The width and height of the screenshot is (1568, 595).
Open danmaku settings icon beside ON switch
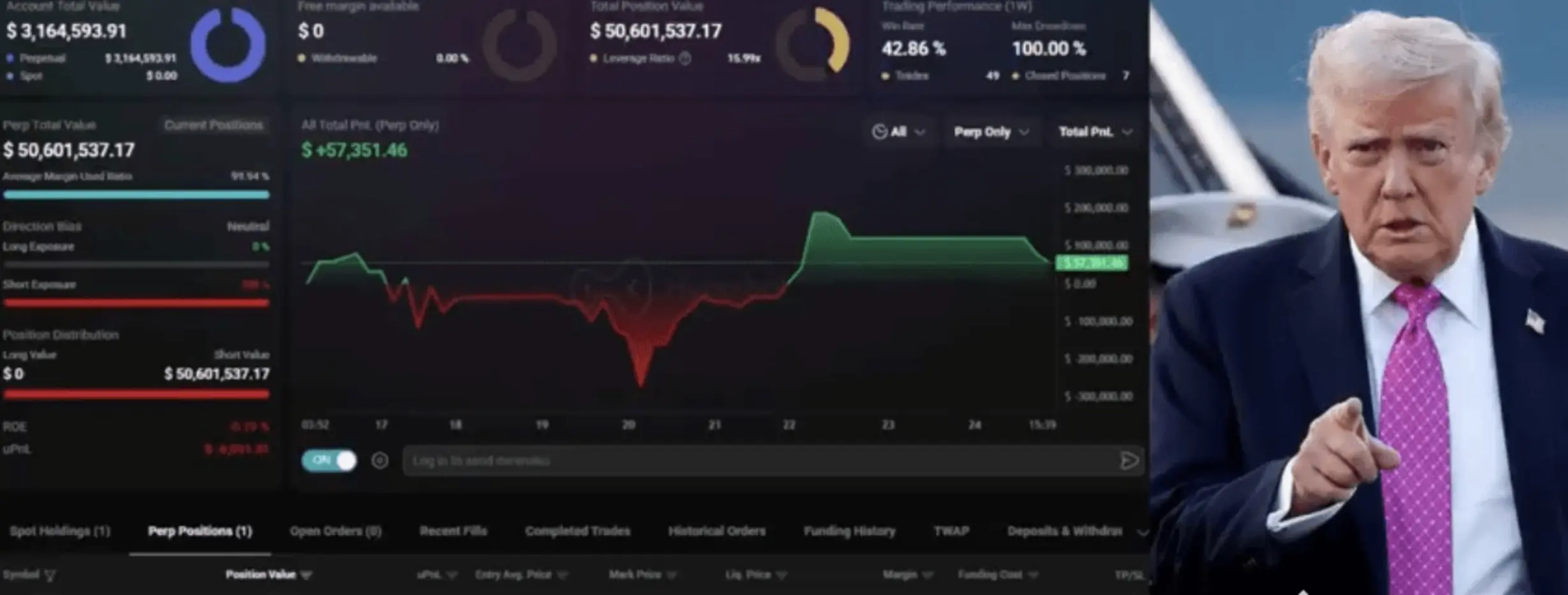[380, 460]
